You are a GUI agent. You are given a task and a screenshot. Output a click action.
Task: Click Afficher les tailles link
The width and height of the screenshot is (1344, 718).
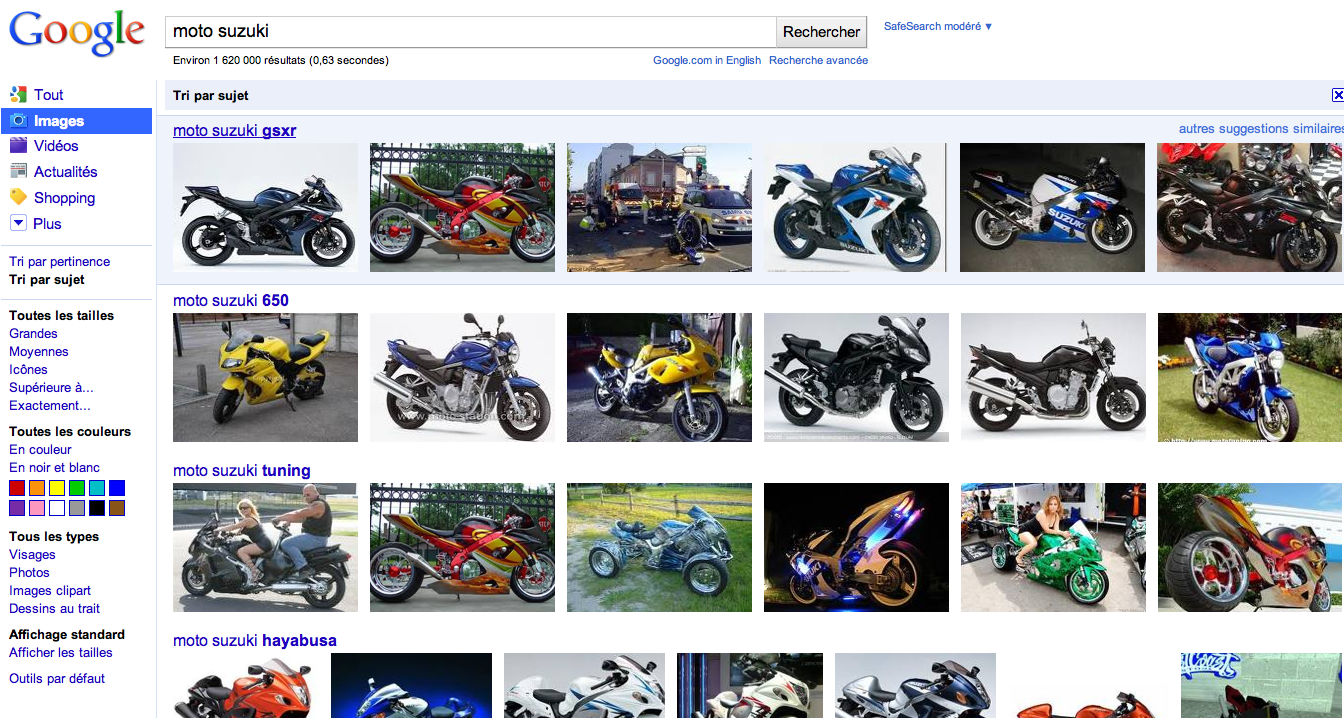pyautogui.click(x=61, y=653)
